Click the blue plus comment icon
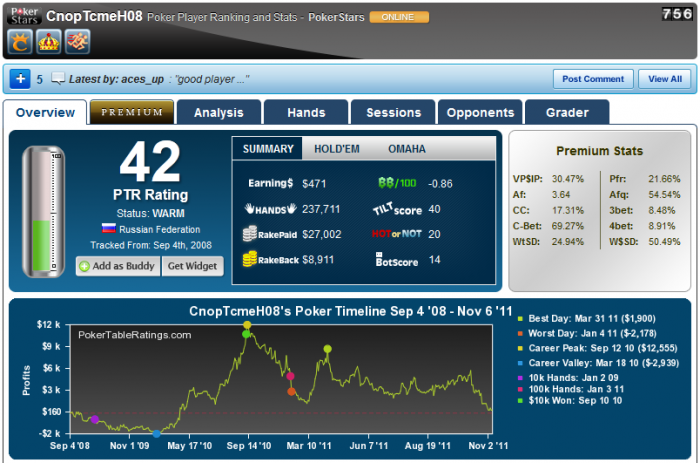Image resolution: width=700 pixels, height=463 pixels. (20, 79)
